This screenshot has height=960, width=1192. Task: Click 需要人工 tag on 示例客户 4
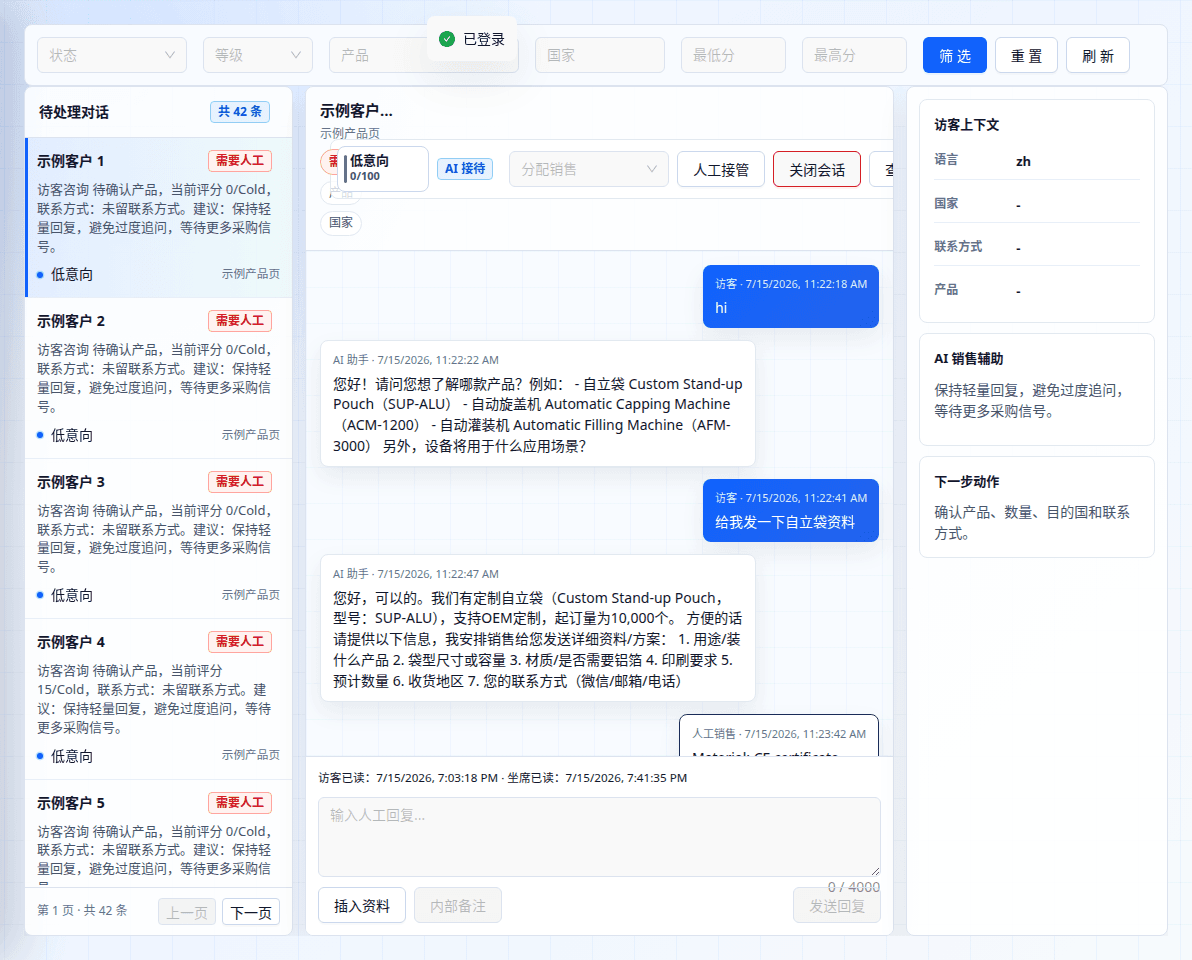pyautogui.click(x=239, y=642)
